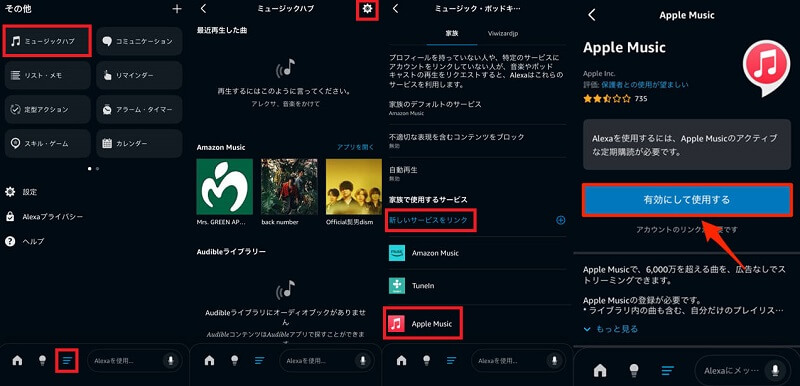Open the リマインダー tile

point(139,75)
